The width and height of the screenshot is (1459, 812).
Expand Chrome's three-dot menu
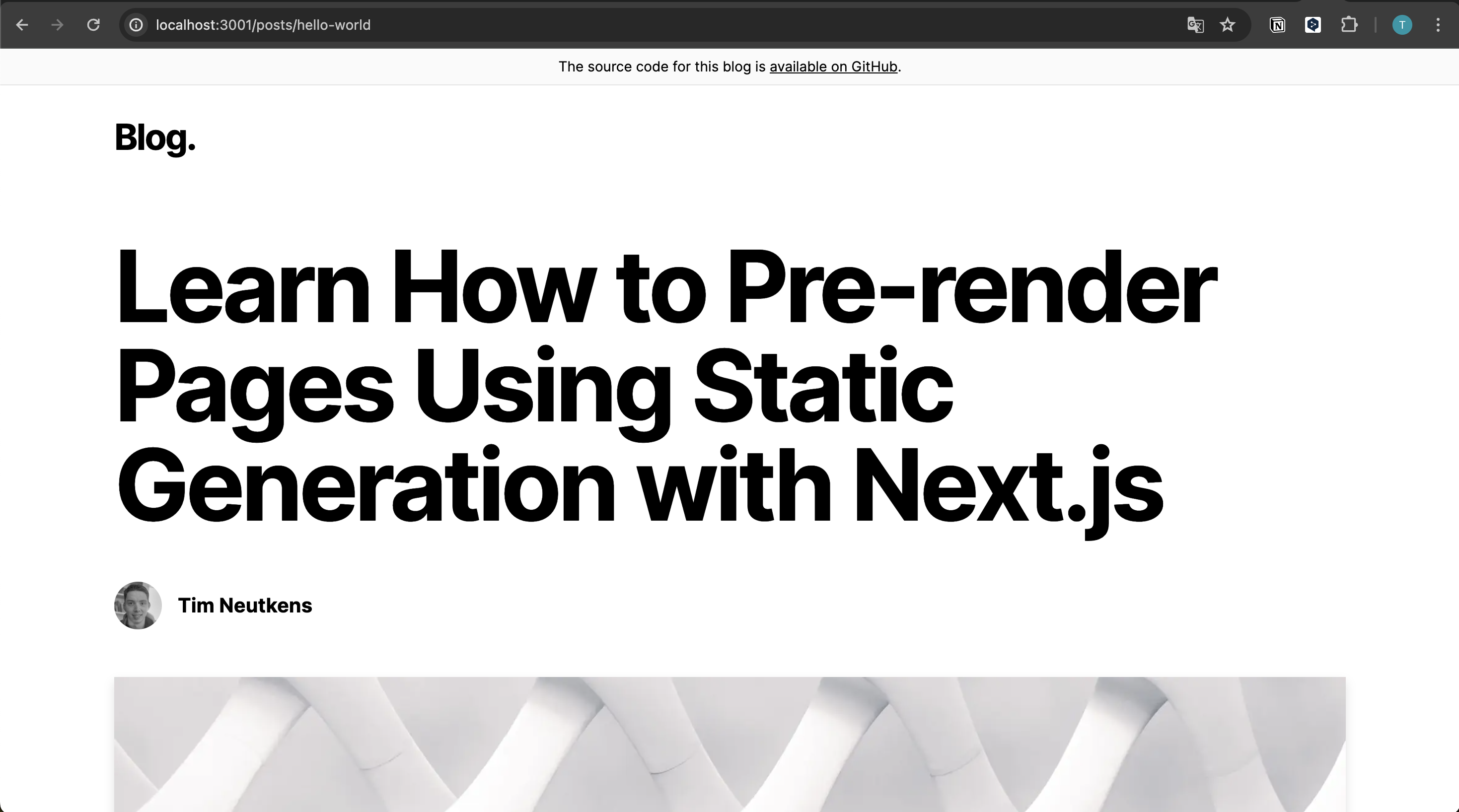point(1438,25)
